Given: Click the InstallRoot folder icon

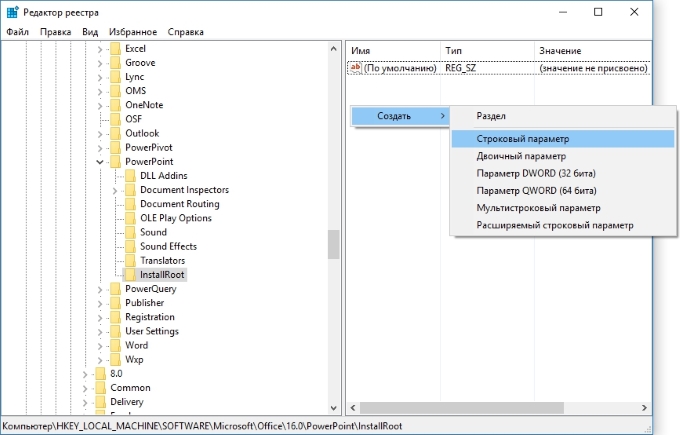Looking at the screenshot, I should (x=130, y=275).
